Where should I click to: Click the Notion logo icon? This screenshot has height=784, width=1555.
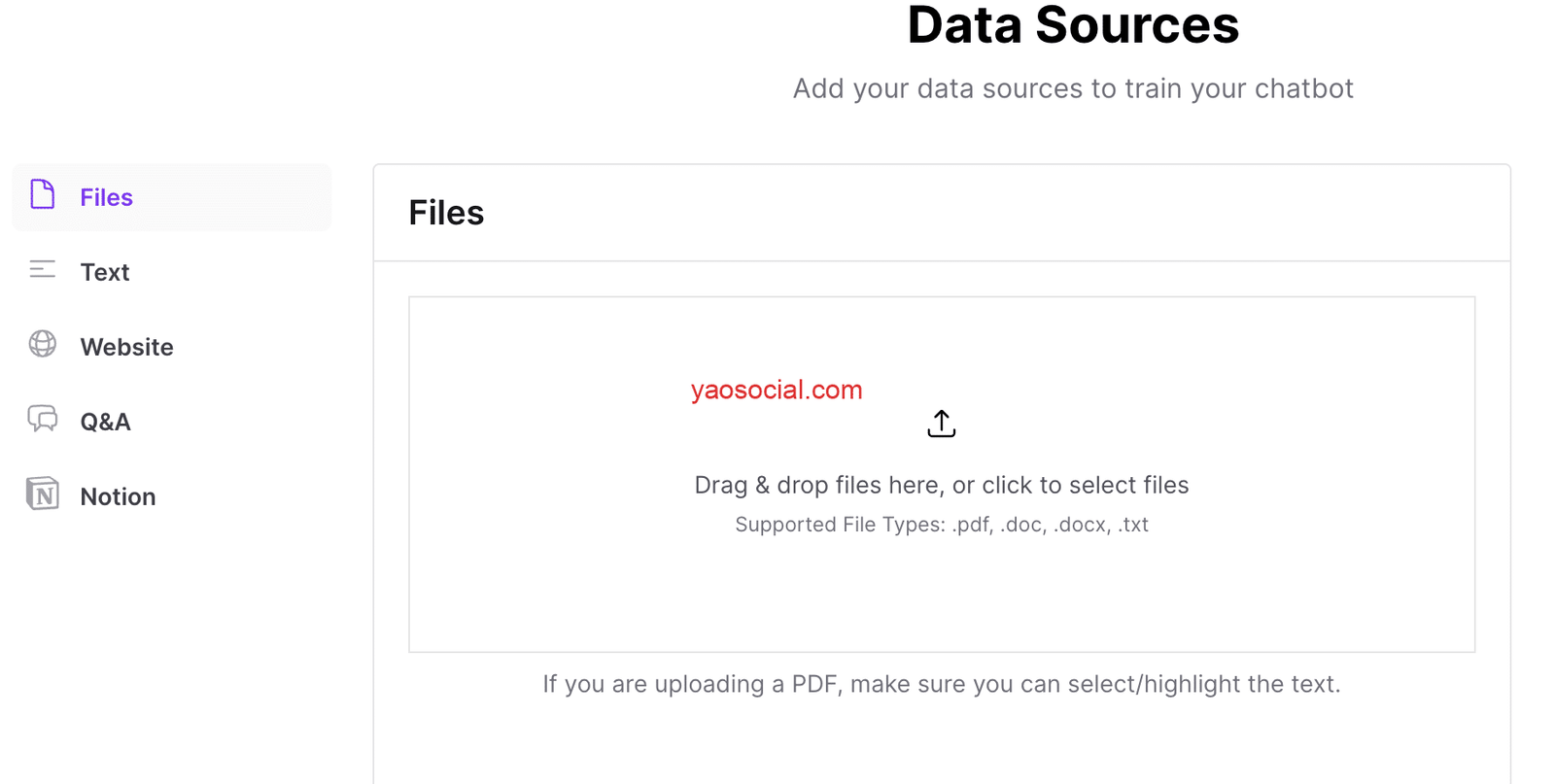tap(43, 494)
